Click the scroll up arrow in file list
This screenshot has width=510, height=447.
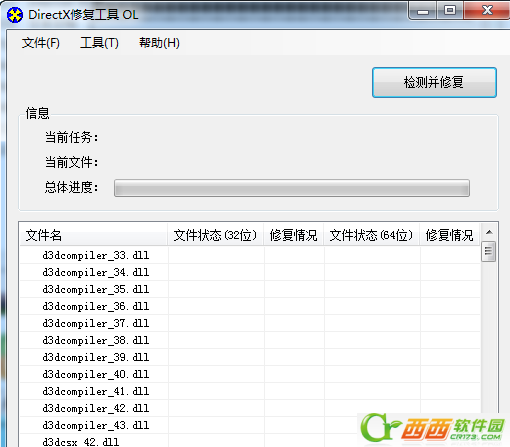pos(489,232)
